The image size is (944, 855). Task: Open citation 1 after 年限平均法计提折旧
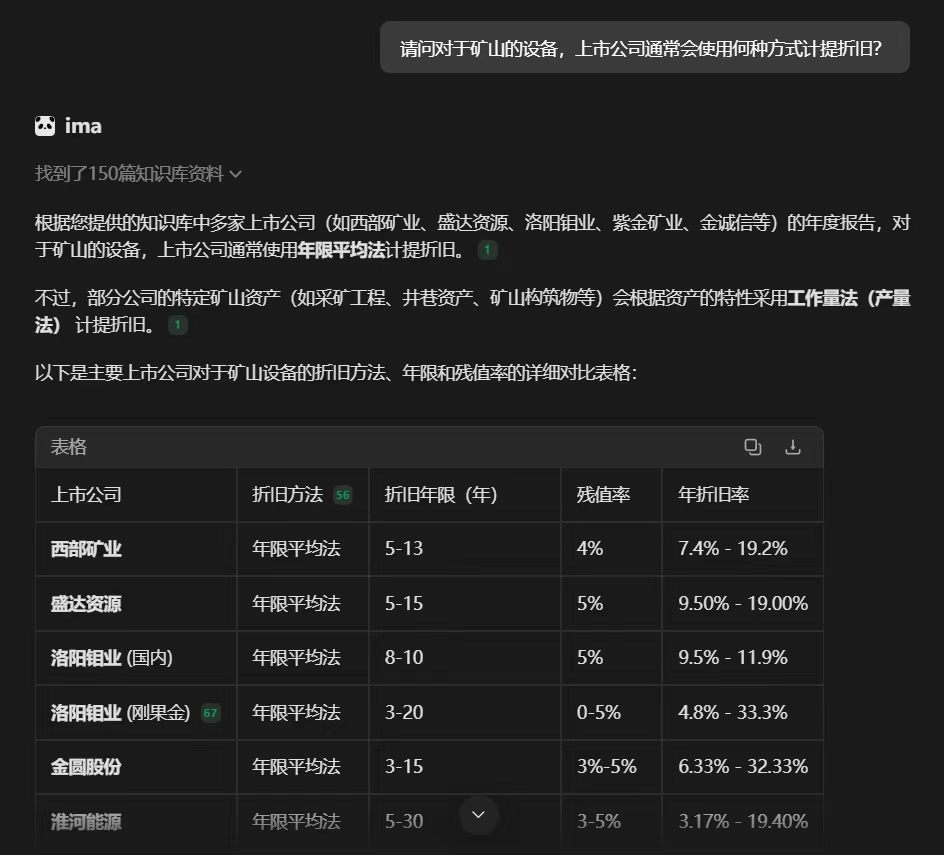pyautogui.click(x=487, y=249)
